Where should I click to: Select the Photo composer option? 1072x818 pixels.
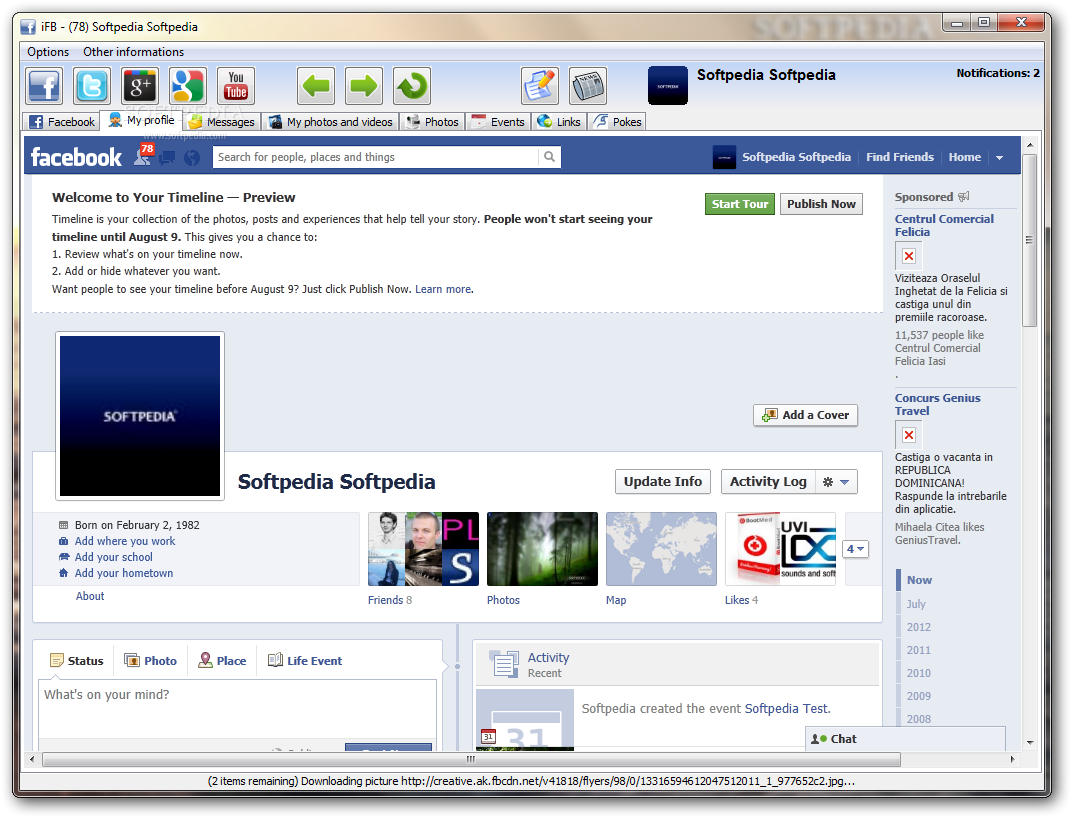150,661
